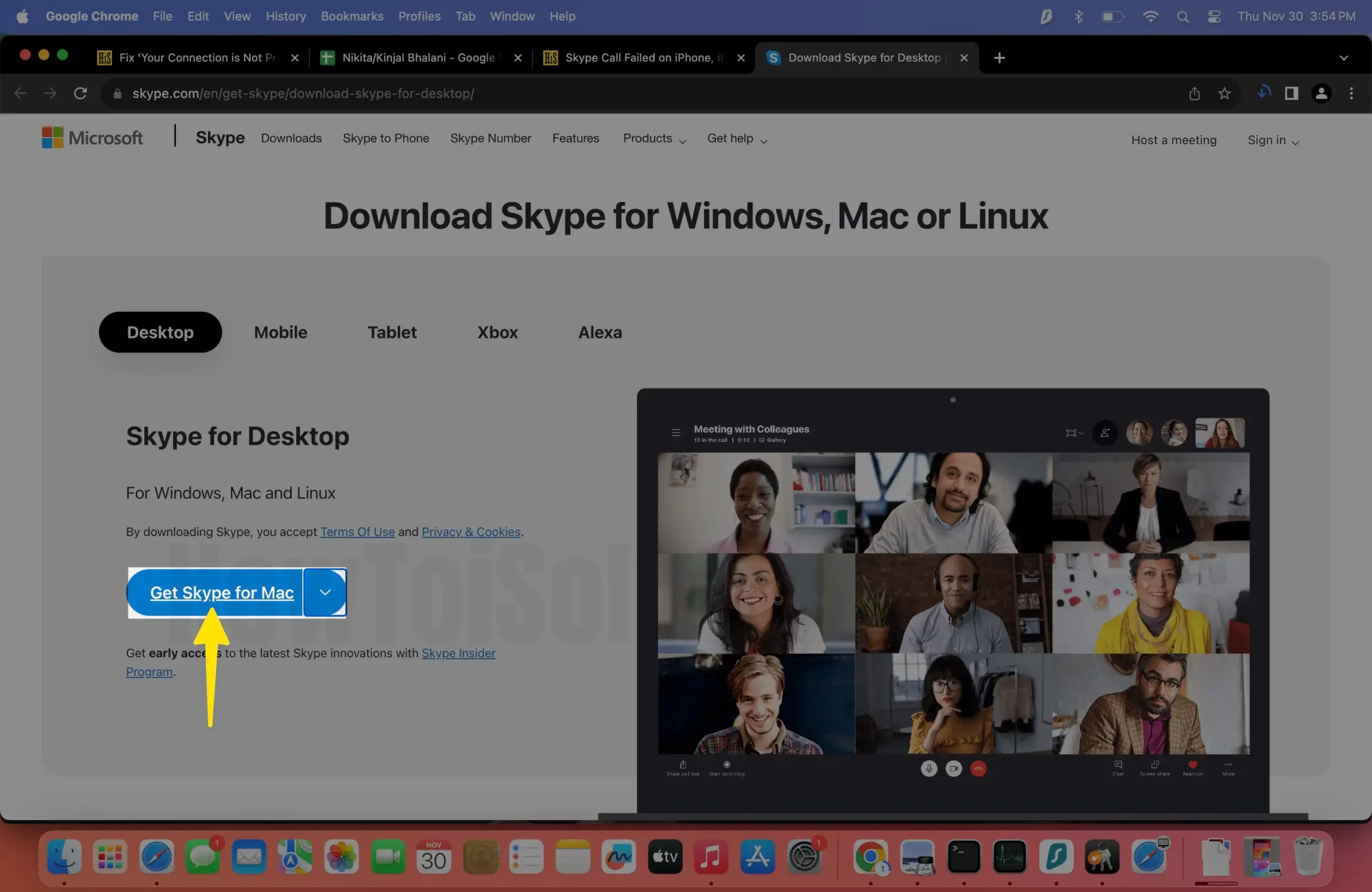Switch to the Mobile tab
1372x892 pixels.
coord(281,333)
